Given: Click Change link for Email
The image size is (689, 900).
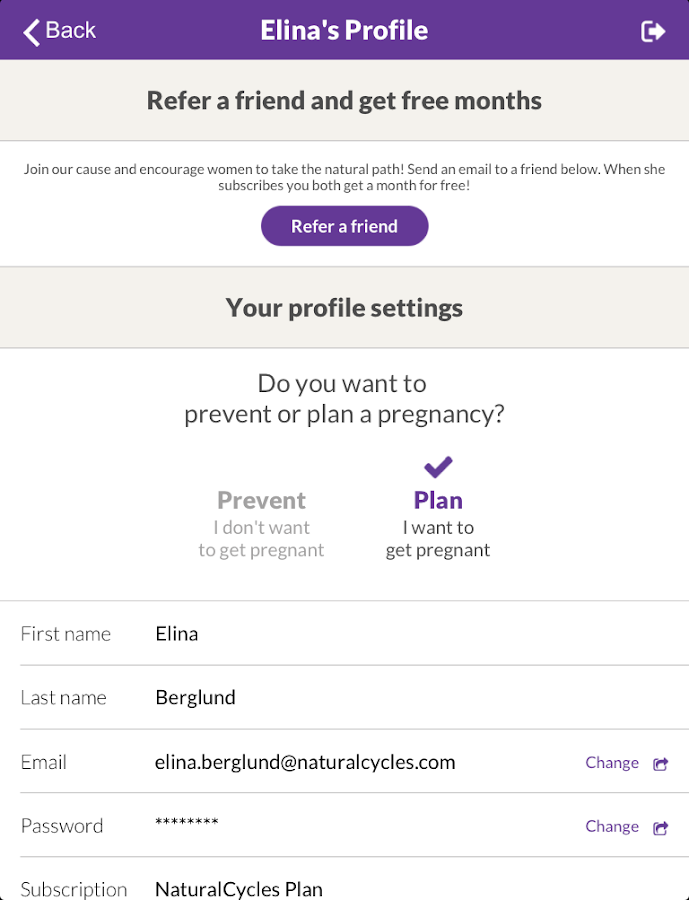Looking at the screenshot, I should coord(612,763).
